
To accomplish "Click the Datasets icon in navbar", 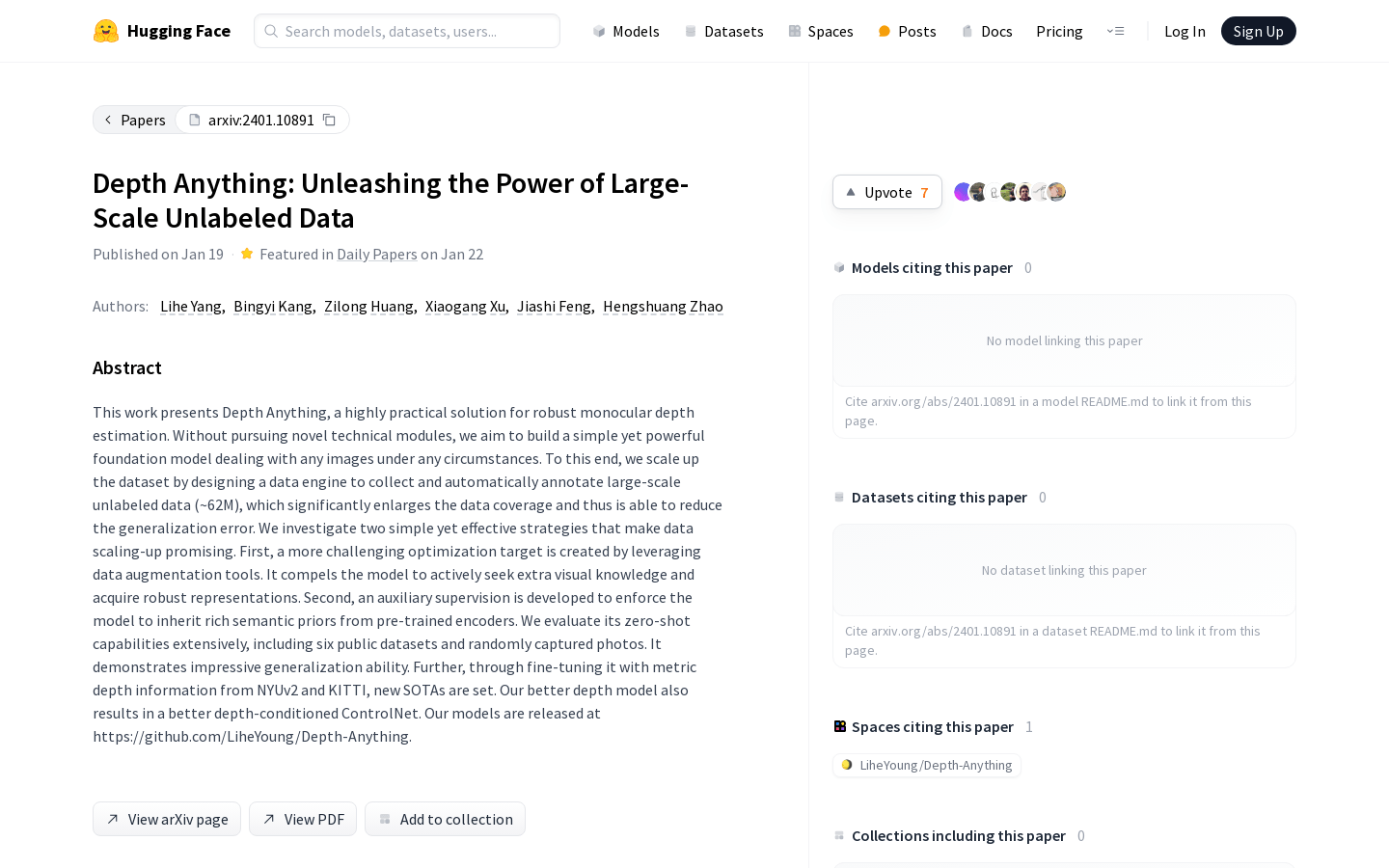I will tap(691, 32).
